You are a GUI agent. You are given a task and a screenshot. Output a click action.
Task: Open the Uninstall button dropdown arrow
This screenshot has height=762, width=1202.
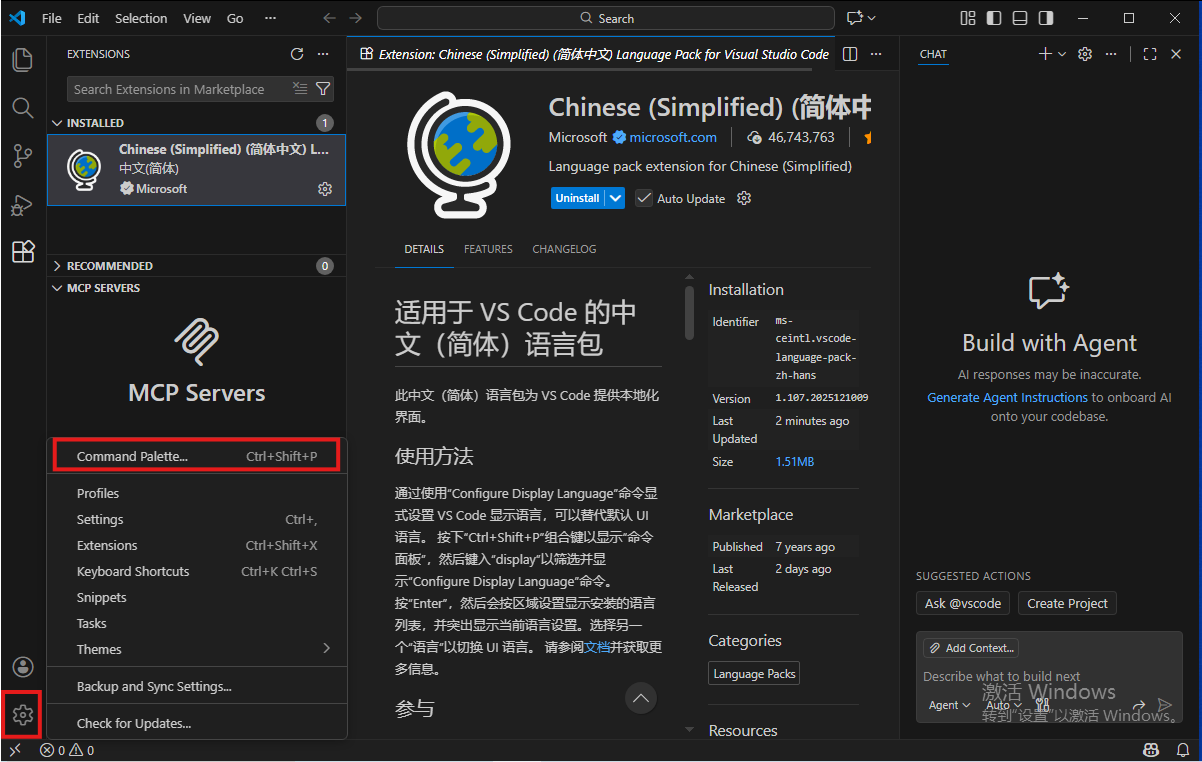coord(616,198)
